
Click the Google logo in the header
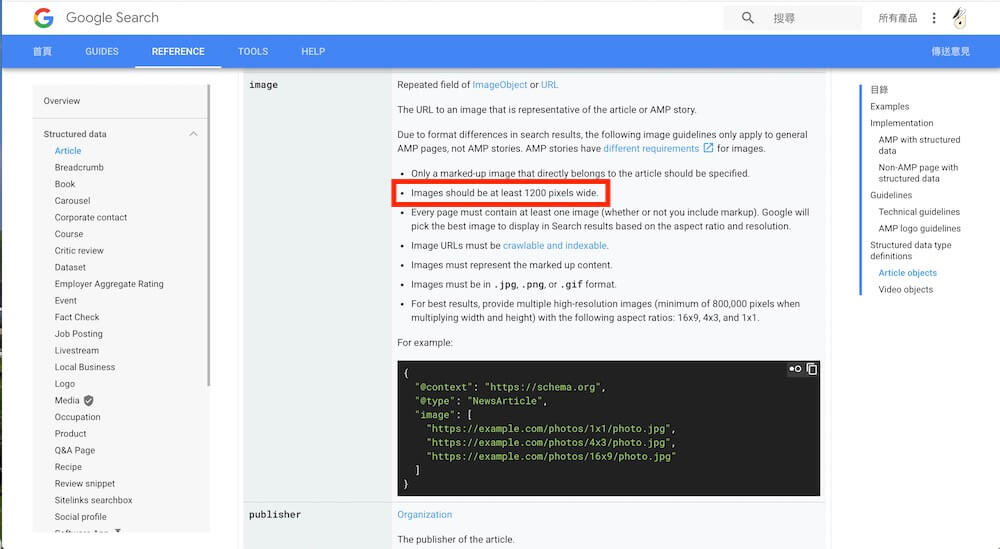pos(43,18)
